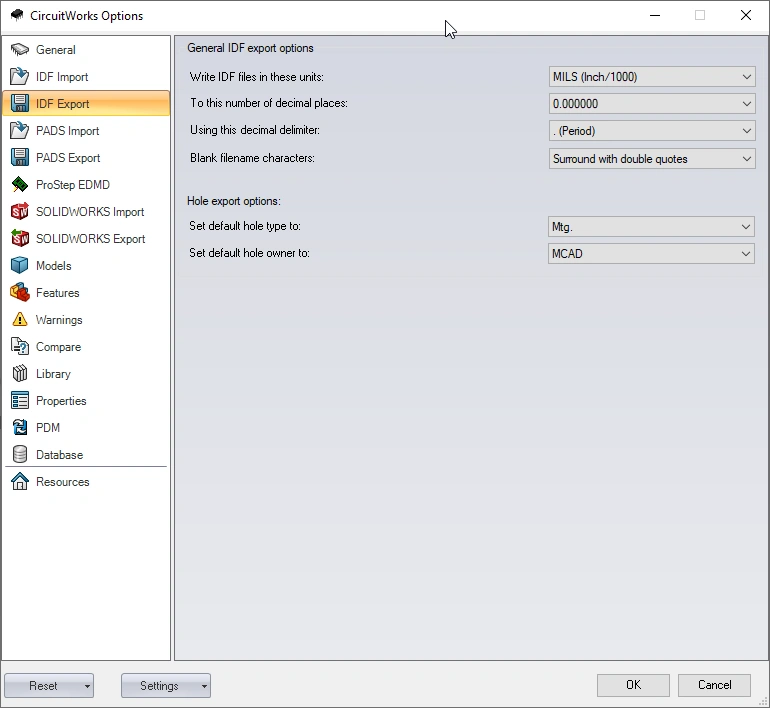Screen dimensions: 770x708
Task: Open the default hole owner dropdown
Action: coord(652,254)
